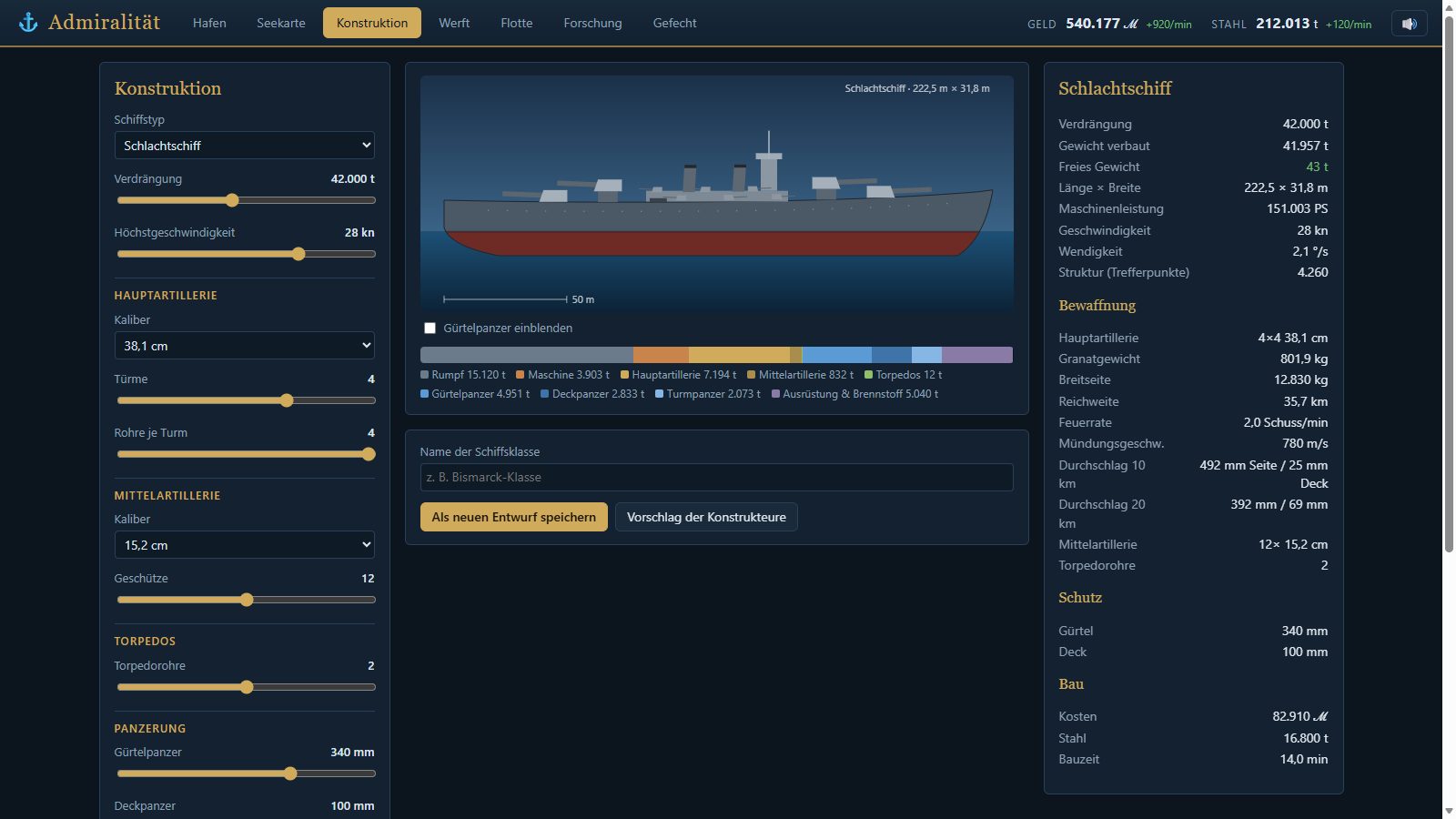The image size is (1456, 819).
Task: Click Torpedos 12 t legend entry
Action: (904, 375)
